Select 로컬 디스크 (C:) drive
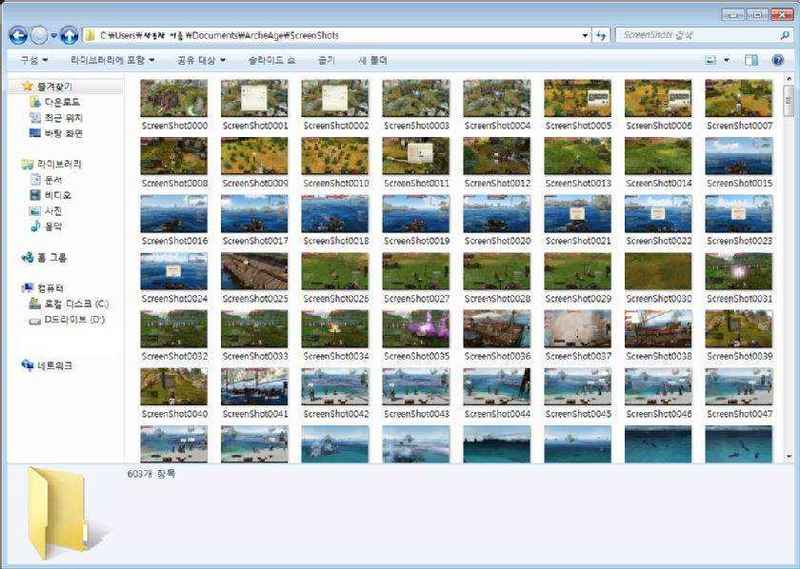The height and width of the screenshot is (569, 800). [69, 304]
